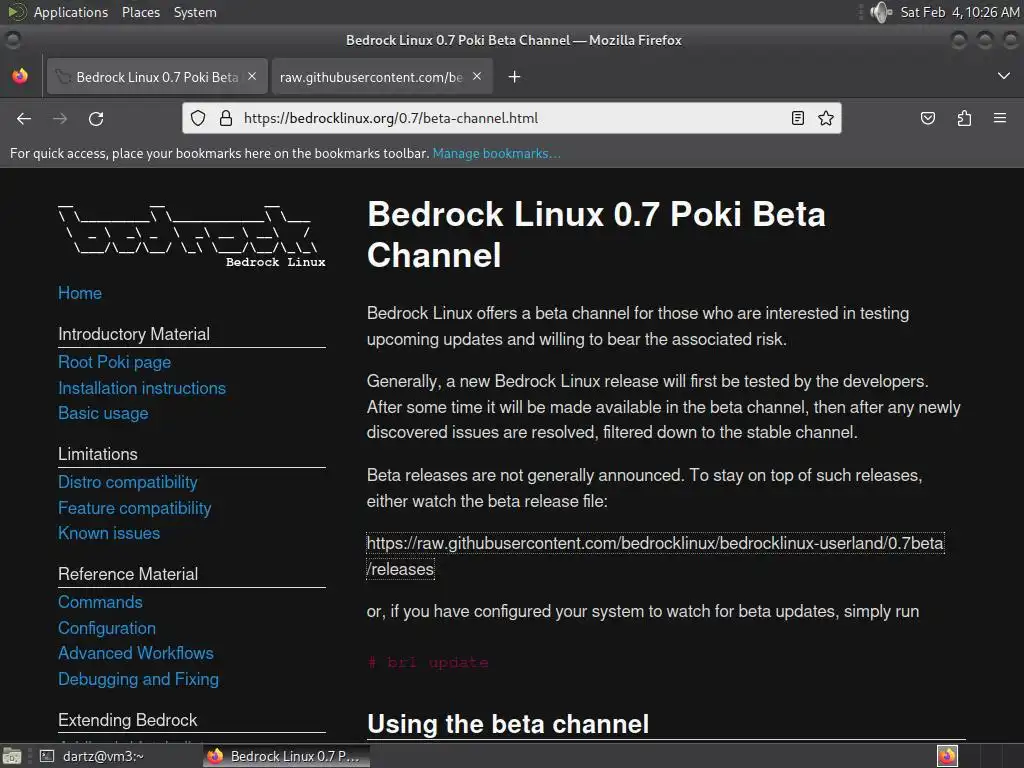Image resolution: width=1024 pixels, height=768 pixels.
Task: Open the Installation instructions link
Action: click(142, 388)
